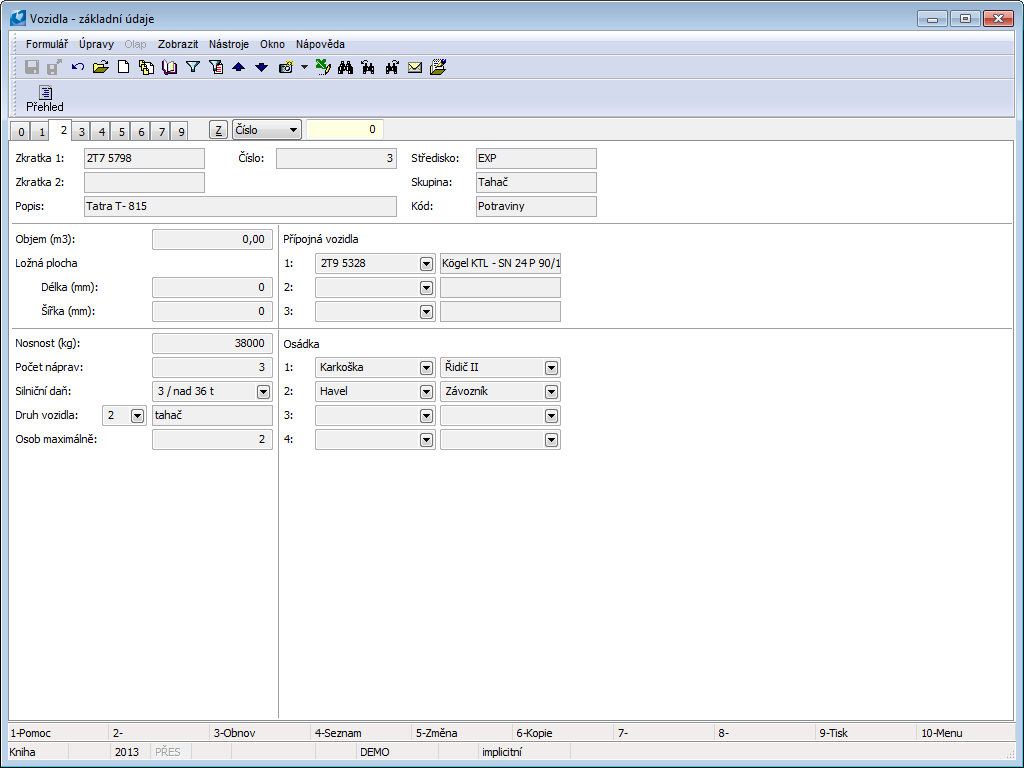Open the Karkoška crew member dropdown
The width and height of the screenshot is (1024, 768).
click(426, 367)
